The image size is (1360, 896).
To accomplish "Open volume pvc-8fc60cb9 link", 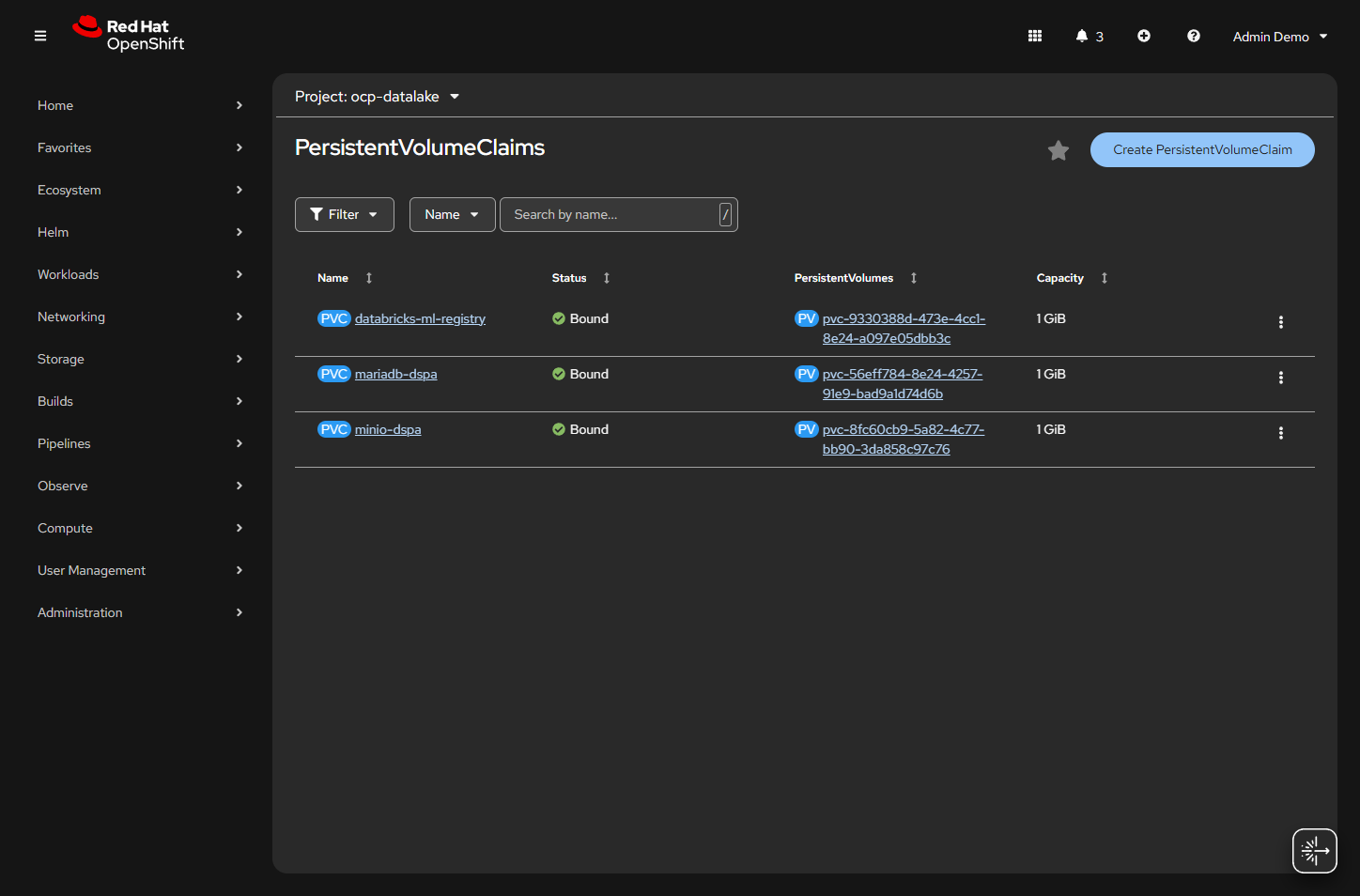I will tap(904, 440).
